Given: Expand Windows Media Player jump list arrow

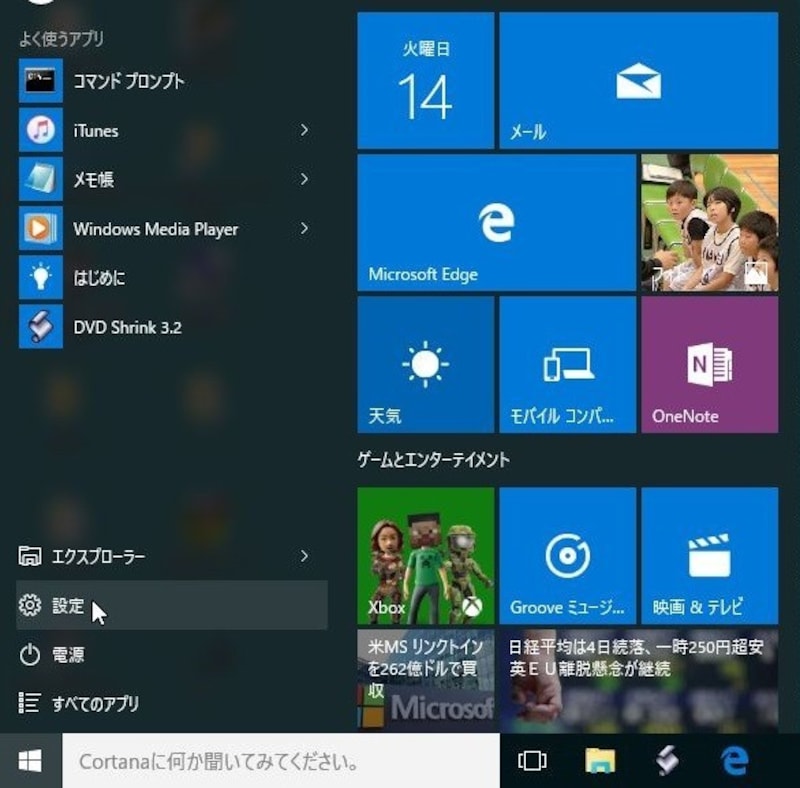Looking at the screenshot, I should [x=304, y=229].
